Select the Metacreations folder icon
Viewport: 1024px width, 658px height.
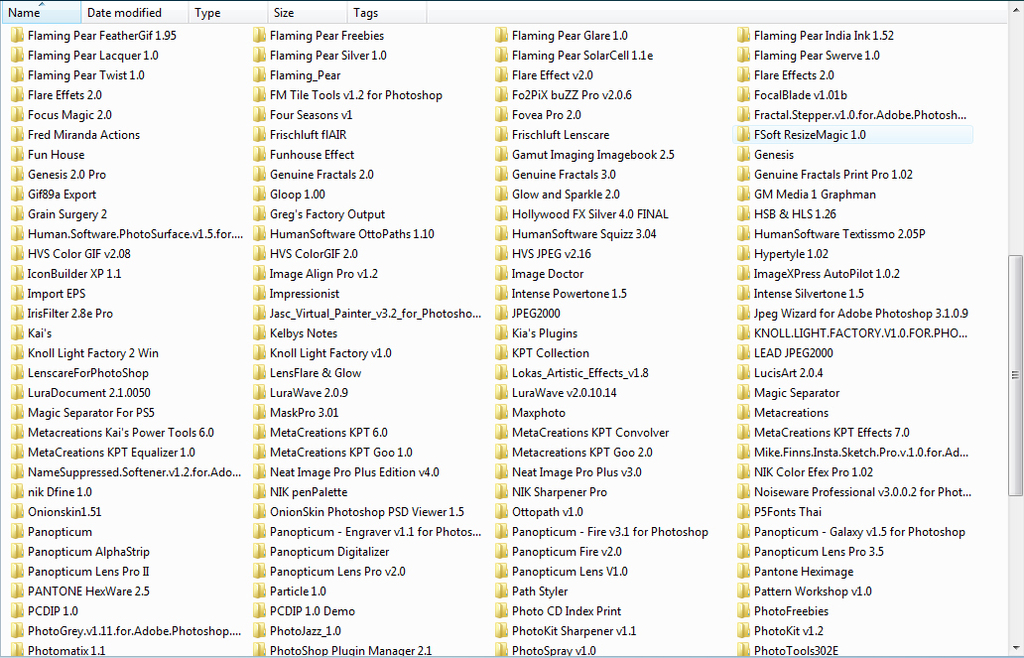[744, 413]
